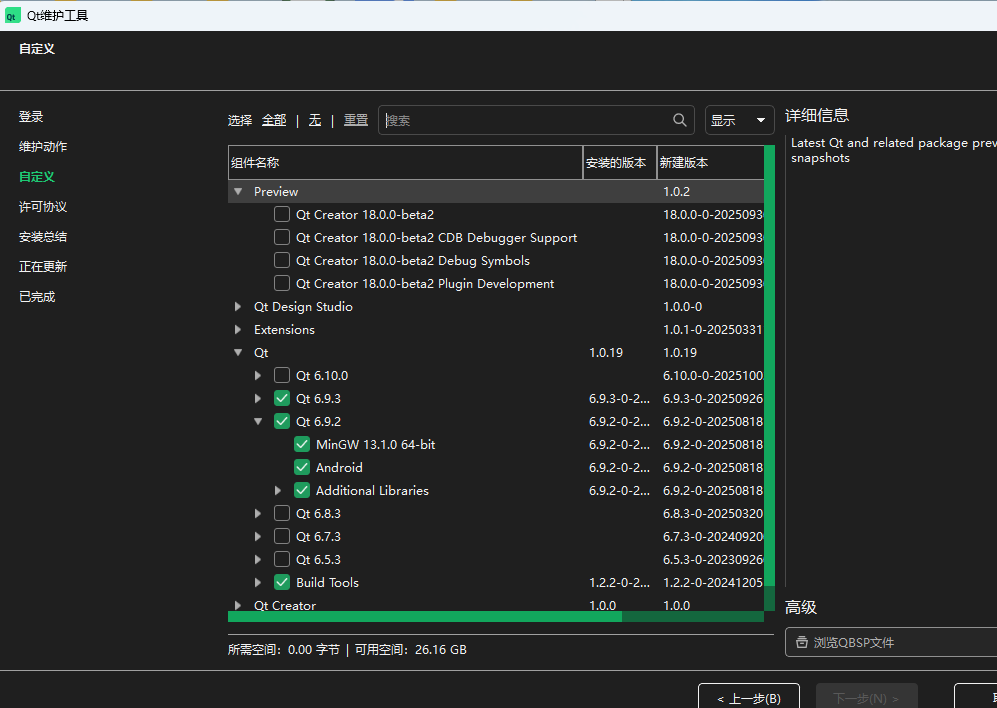Select 自定义 step in sidebar
Screen dimensions: 997x708
point(37,176)
